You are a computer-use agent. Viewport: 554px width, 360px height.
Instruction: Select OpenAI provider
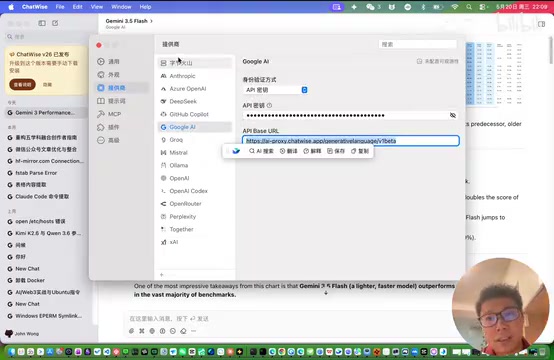pyautogui.click(x=195, y=178)
